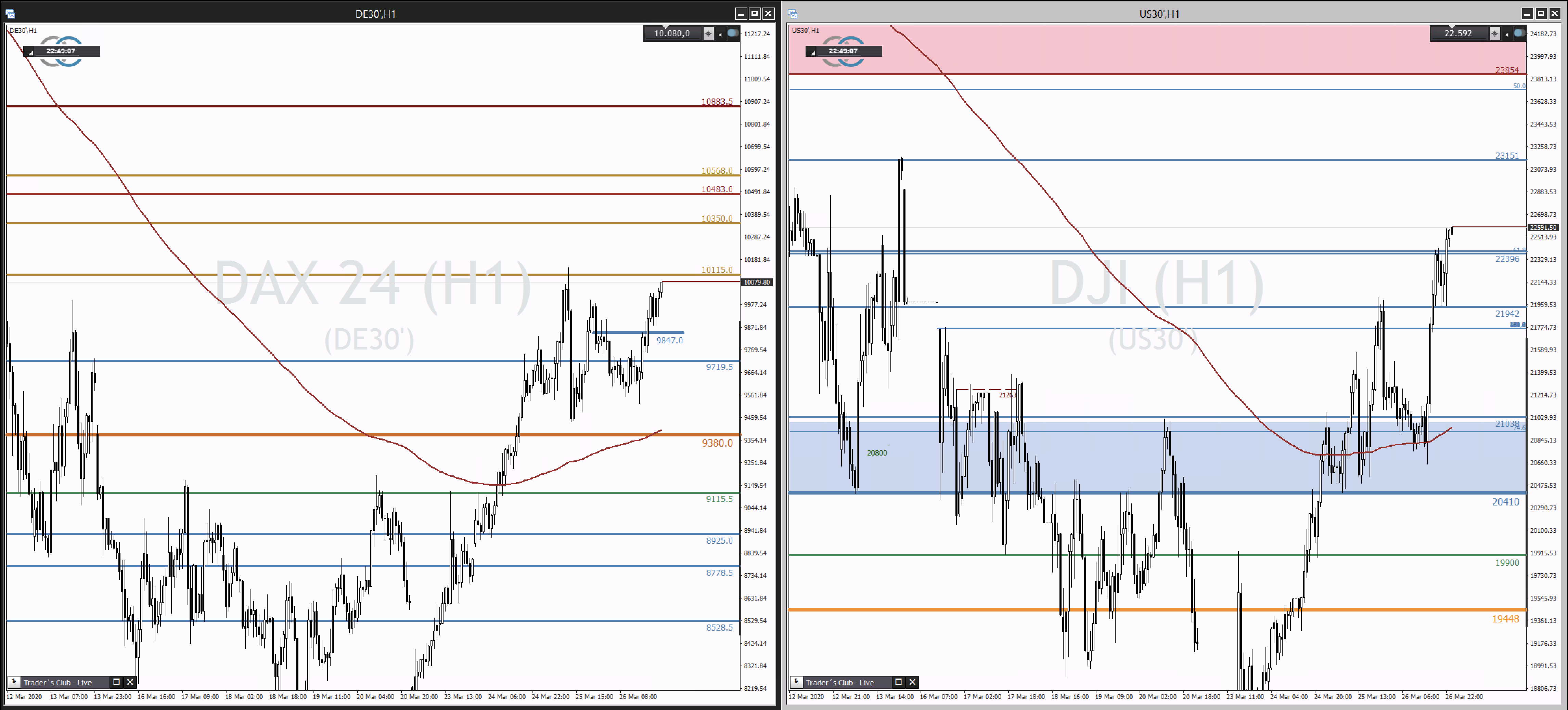Image resolution: width=1568 pixels, height=710 pixels.
Task: Select the green 20800 label in DJI chart
Action: click(x=876, y=453)
